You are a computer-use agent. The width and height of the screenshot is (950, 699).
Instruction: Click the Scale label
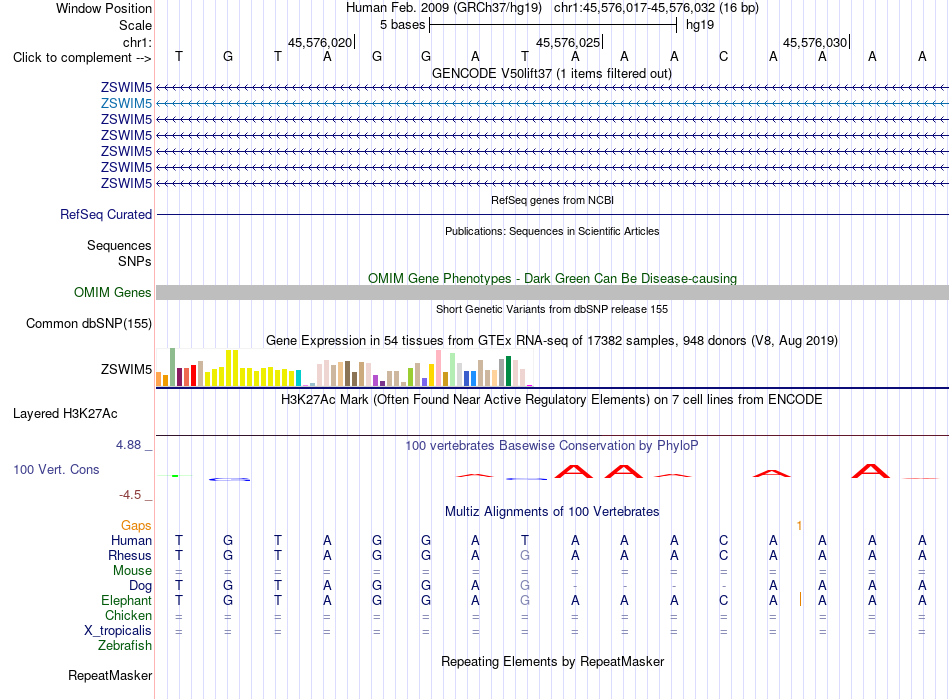(x=136, y=25)
